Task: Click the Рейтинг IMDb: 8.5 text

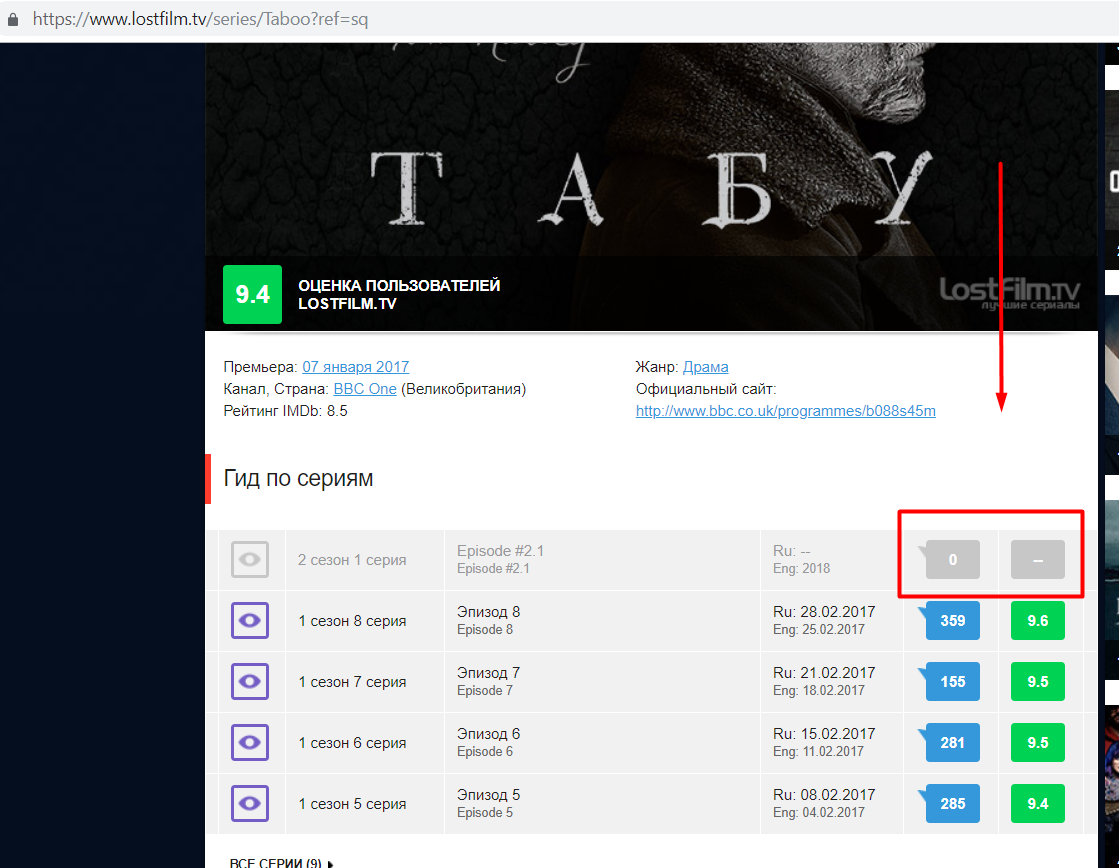Action: point(285,411)
